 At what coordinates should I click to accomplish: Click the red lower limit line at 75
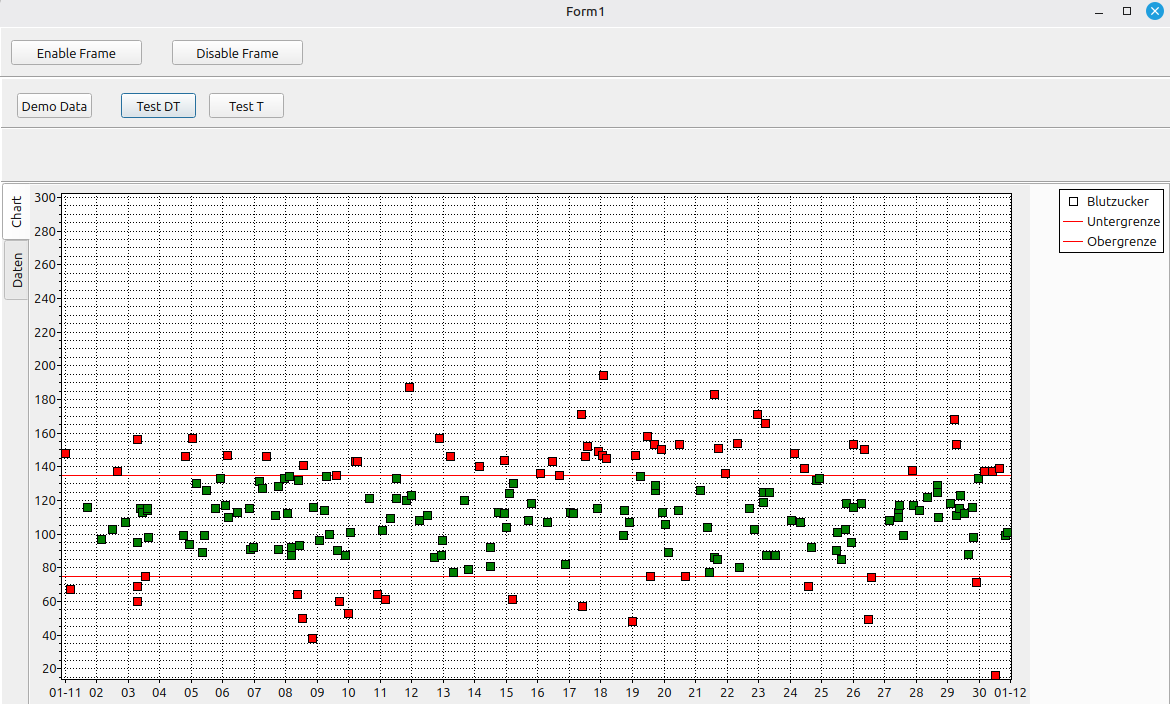[x=450, y=577]
